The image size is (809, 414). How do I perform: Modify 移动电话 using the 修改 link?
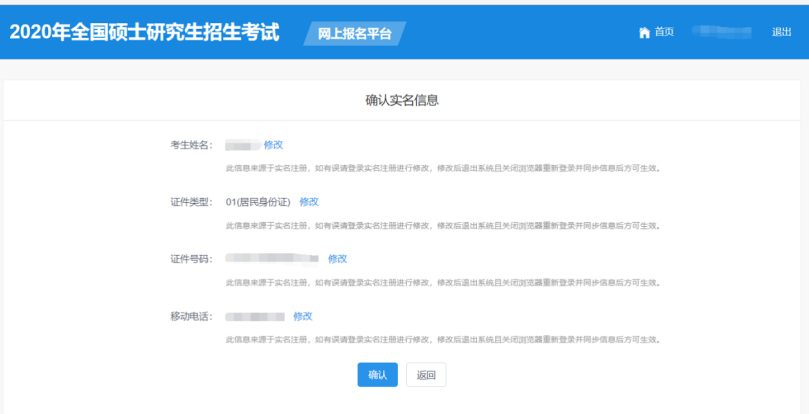302,316
